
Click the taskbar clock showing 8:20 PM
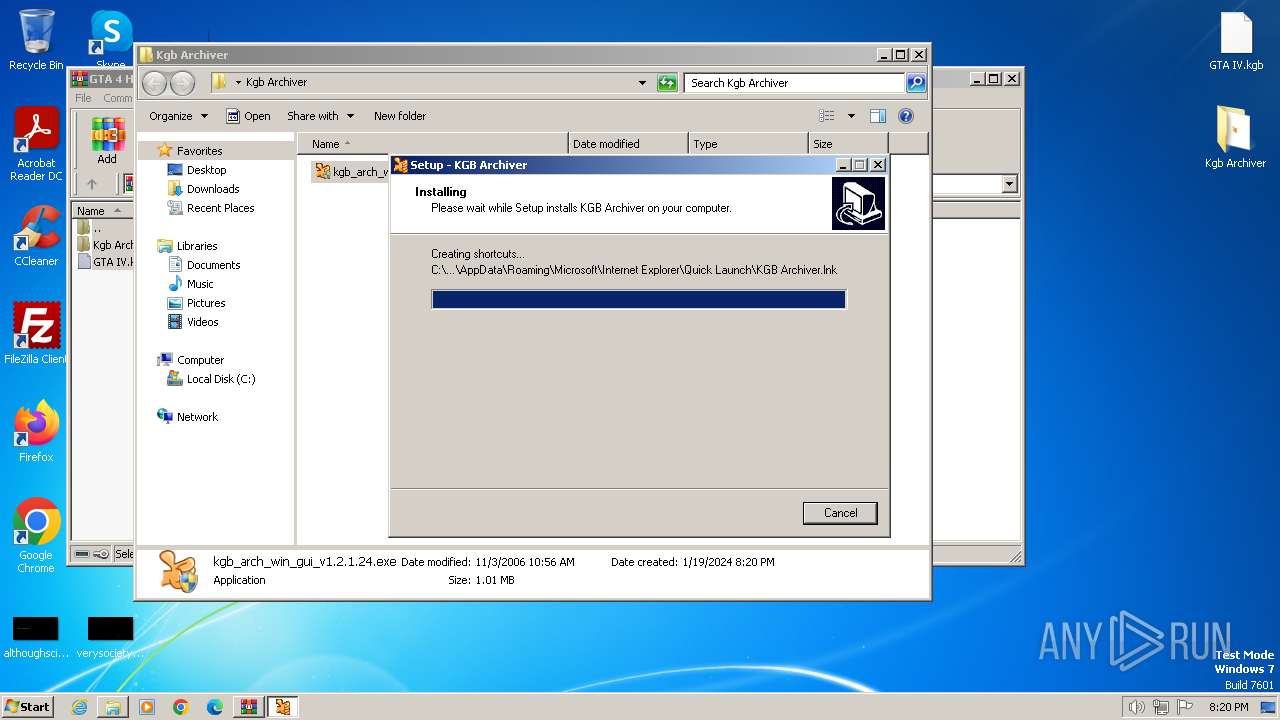point(1228,707)
